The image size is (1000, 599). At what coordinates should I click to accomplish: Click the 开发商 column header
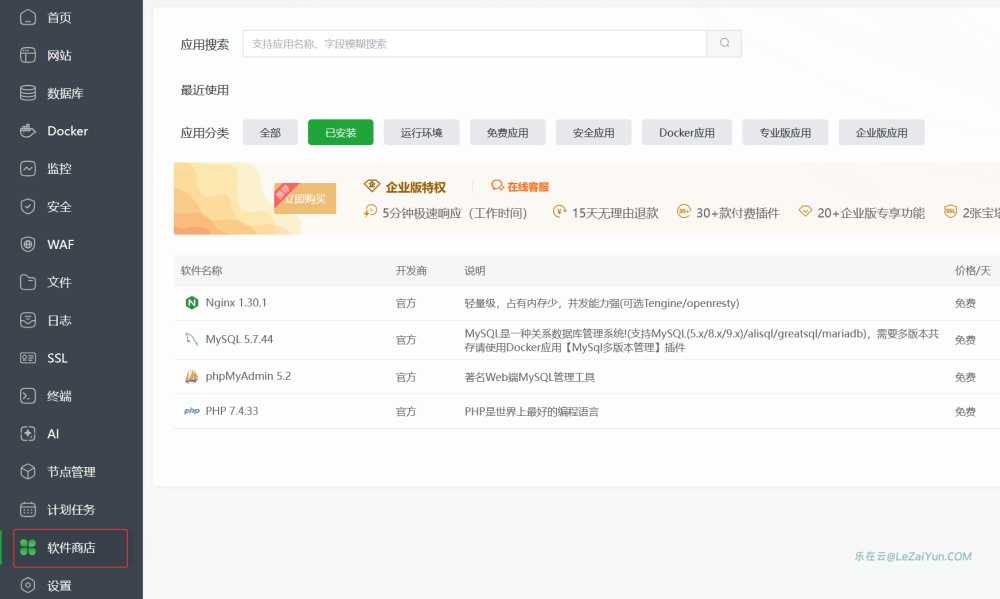click(411, 270)
